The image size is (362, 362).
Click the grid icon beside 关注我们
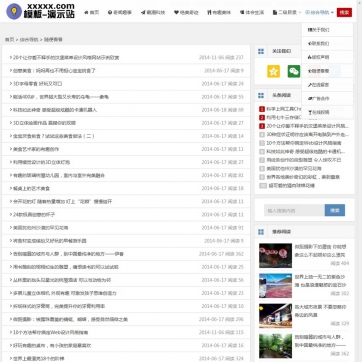(x=261, y=51)
